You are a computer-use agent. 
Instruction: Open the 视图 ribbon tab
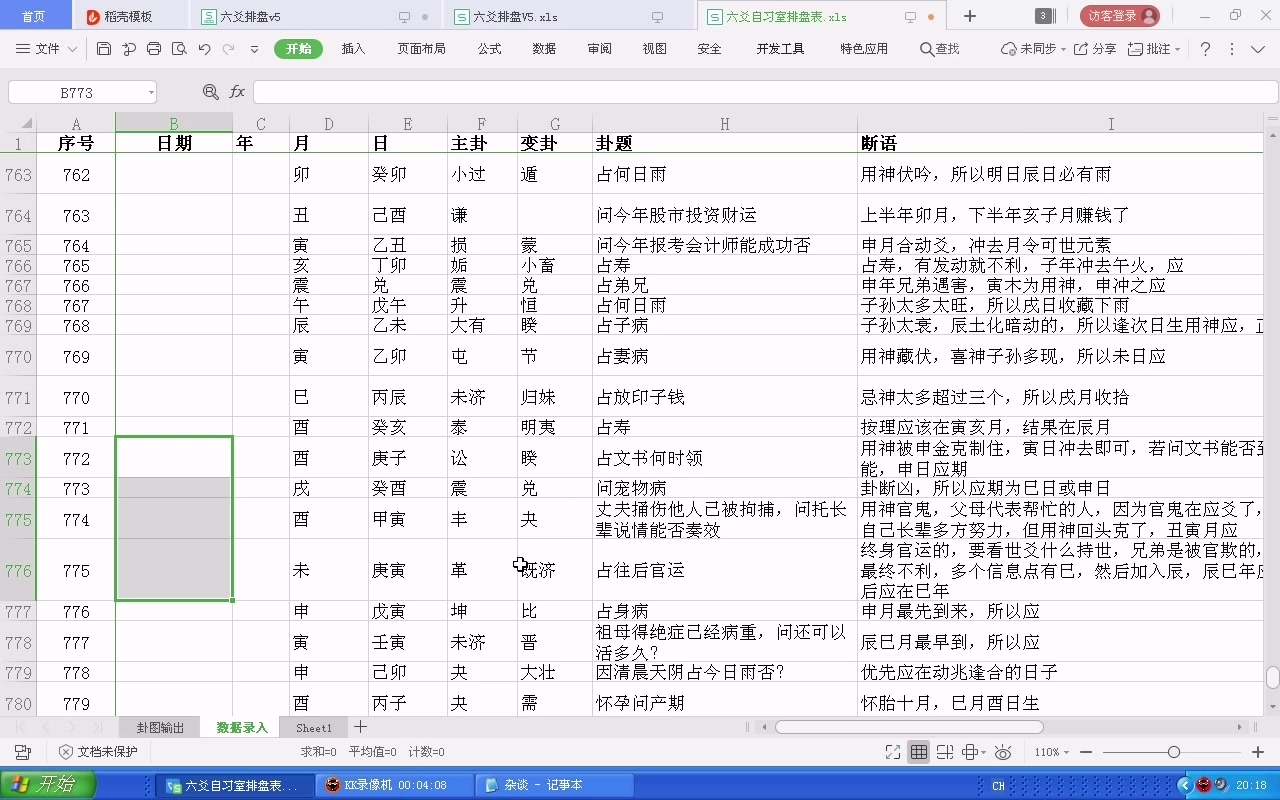click(654, 49)
